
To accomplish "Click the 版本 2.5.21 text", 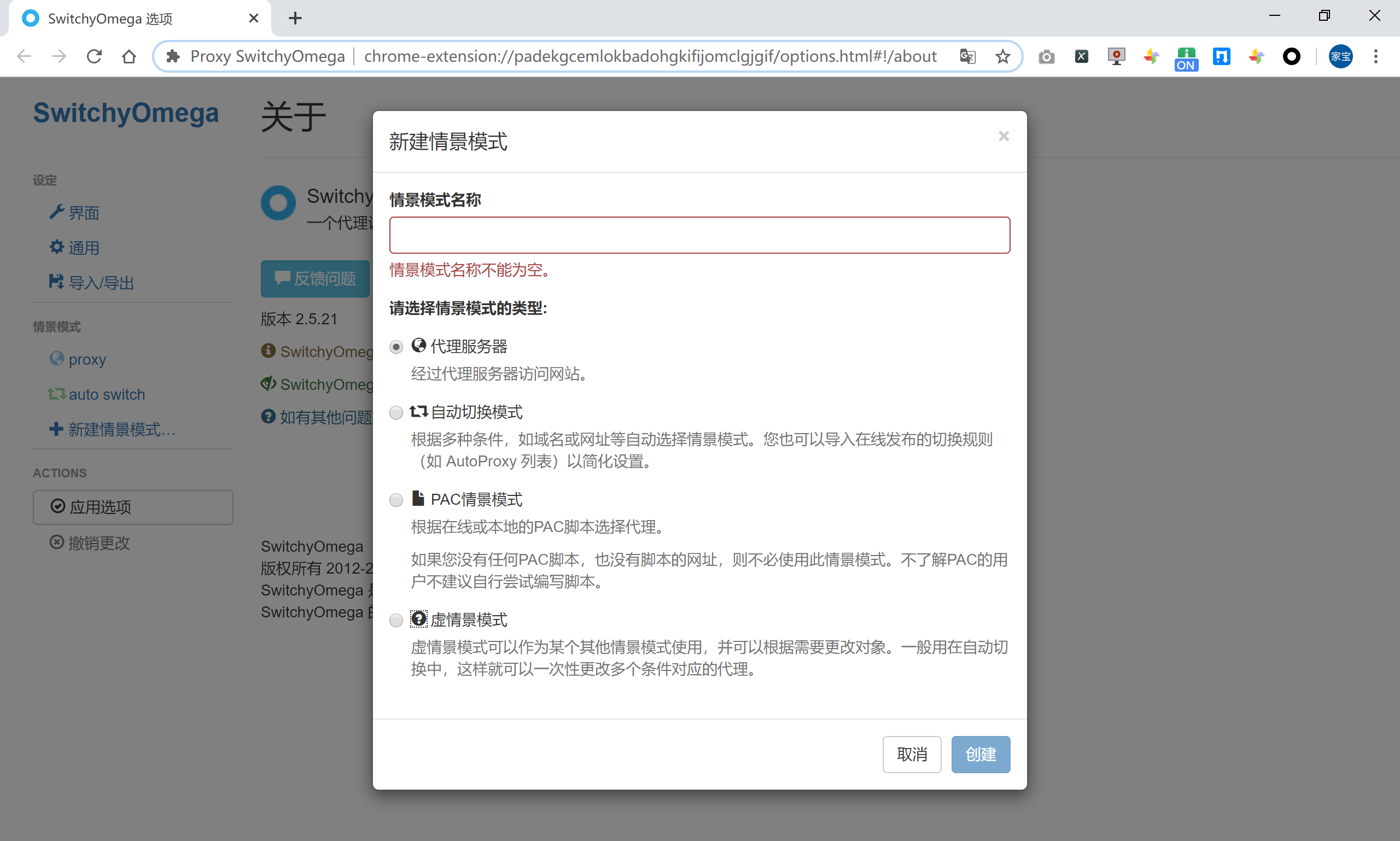I will pyautogui.click(x=299, y=318).
